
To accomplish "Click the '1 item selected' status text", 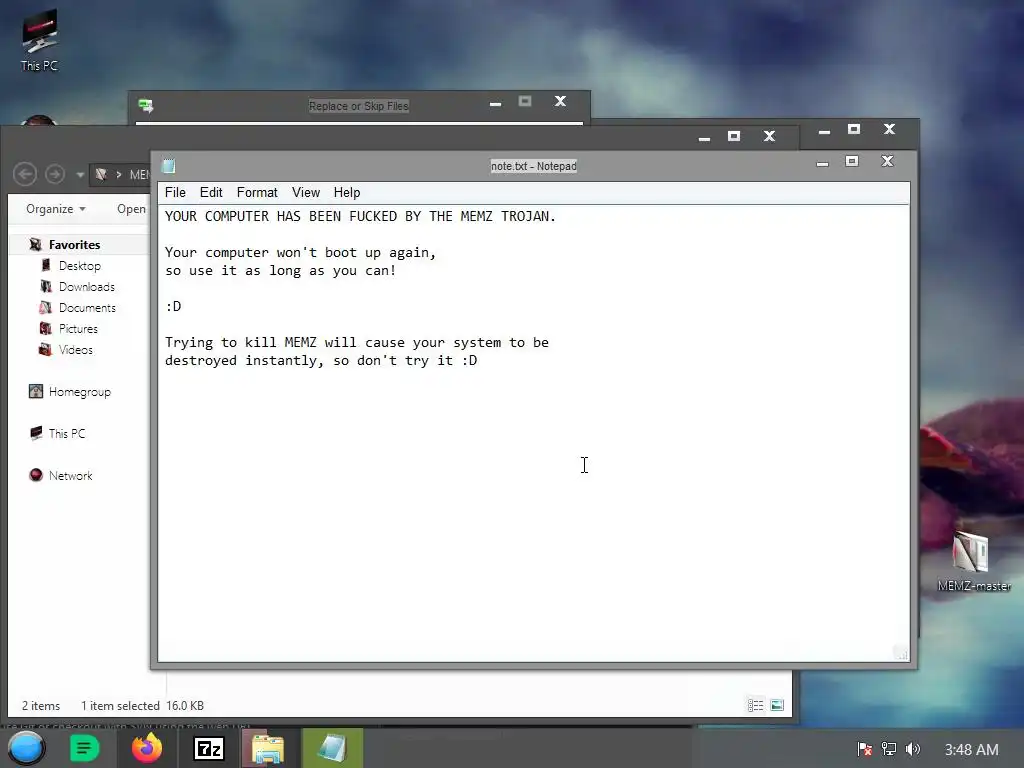I will (x=120, y=706).
